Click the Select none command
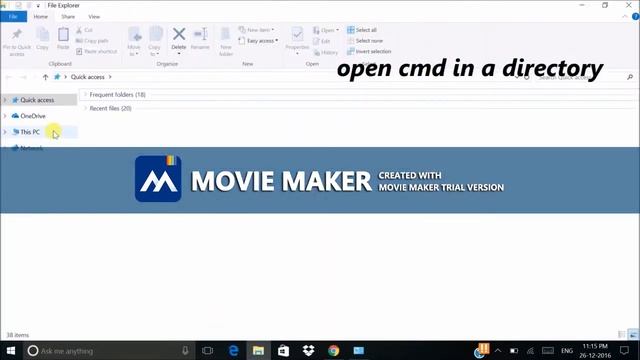640x360 pixels. pos(365,41)
